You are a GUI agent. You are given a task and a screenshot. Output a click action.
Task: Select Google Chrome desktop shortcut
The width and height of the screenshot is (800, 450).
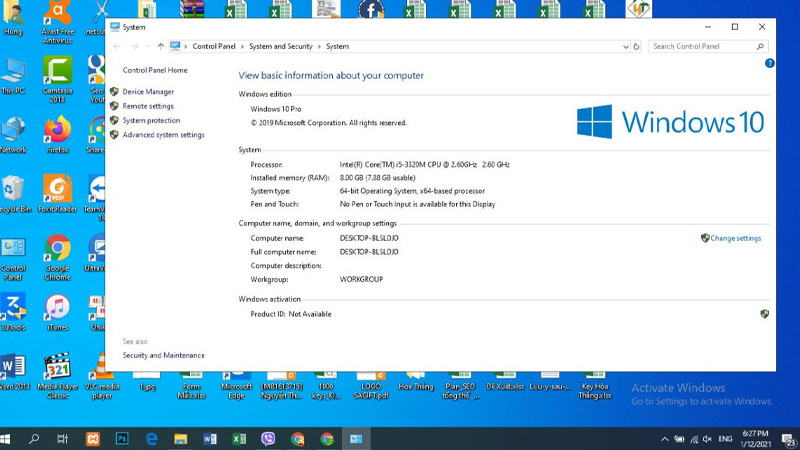(57, 258)
